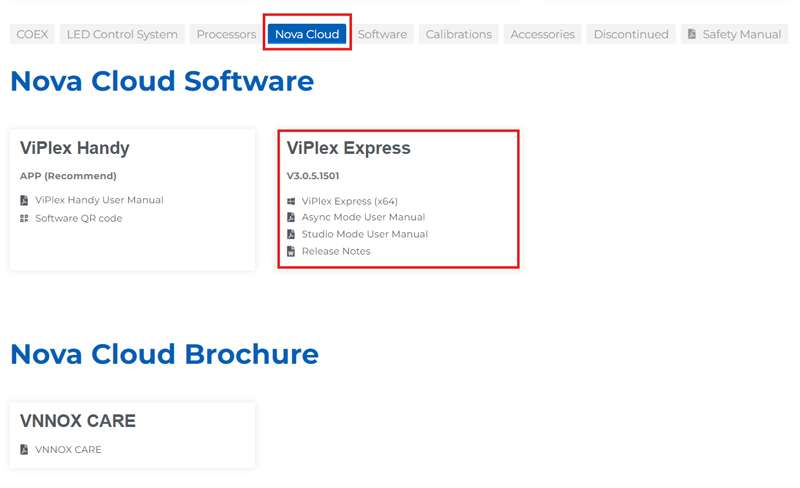Click the Nova Cloud Software heading
The height and width of the screenshot is (488, 800).
[162, 82]
